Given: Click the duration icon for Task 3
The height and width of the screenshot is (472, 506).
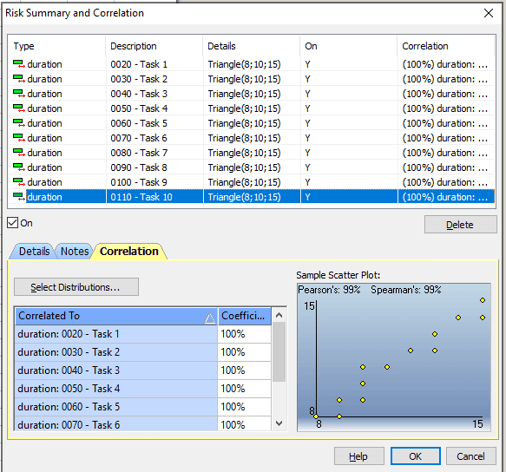Looking at the screenshot, I should coord(19,94).
